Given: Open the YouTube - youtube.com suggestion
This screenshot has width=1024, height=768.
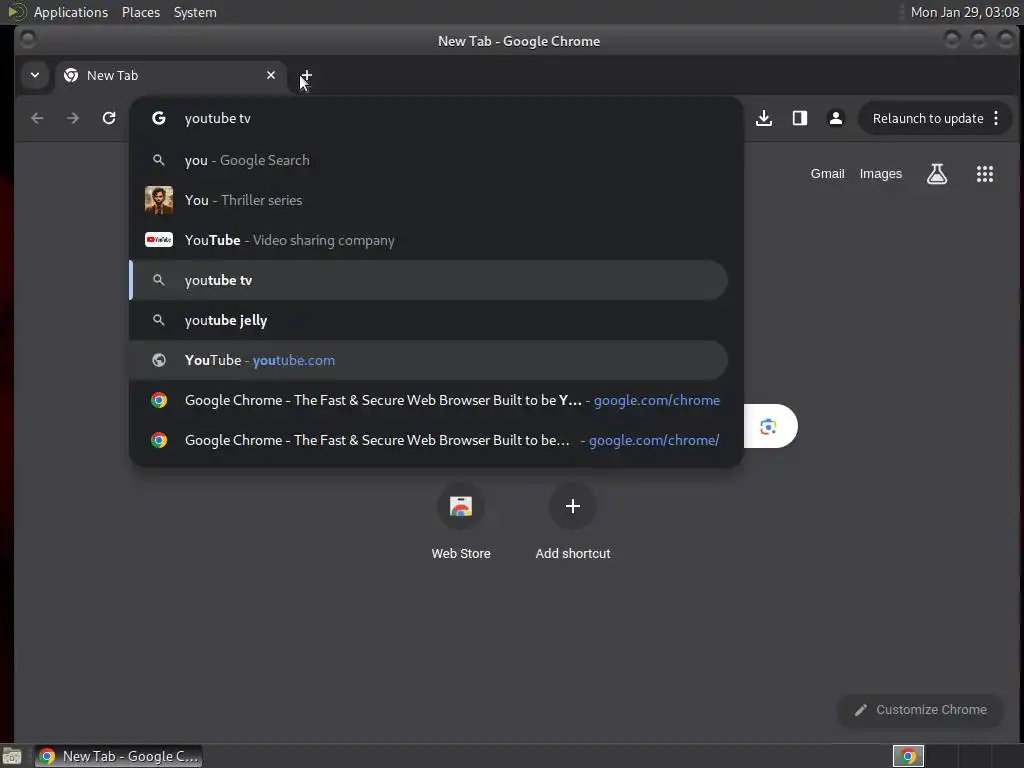Looking at the screenshot, I should [x=430, y=360].
